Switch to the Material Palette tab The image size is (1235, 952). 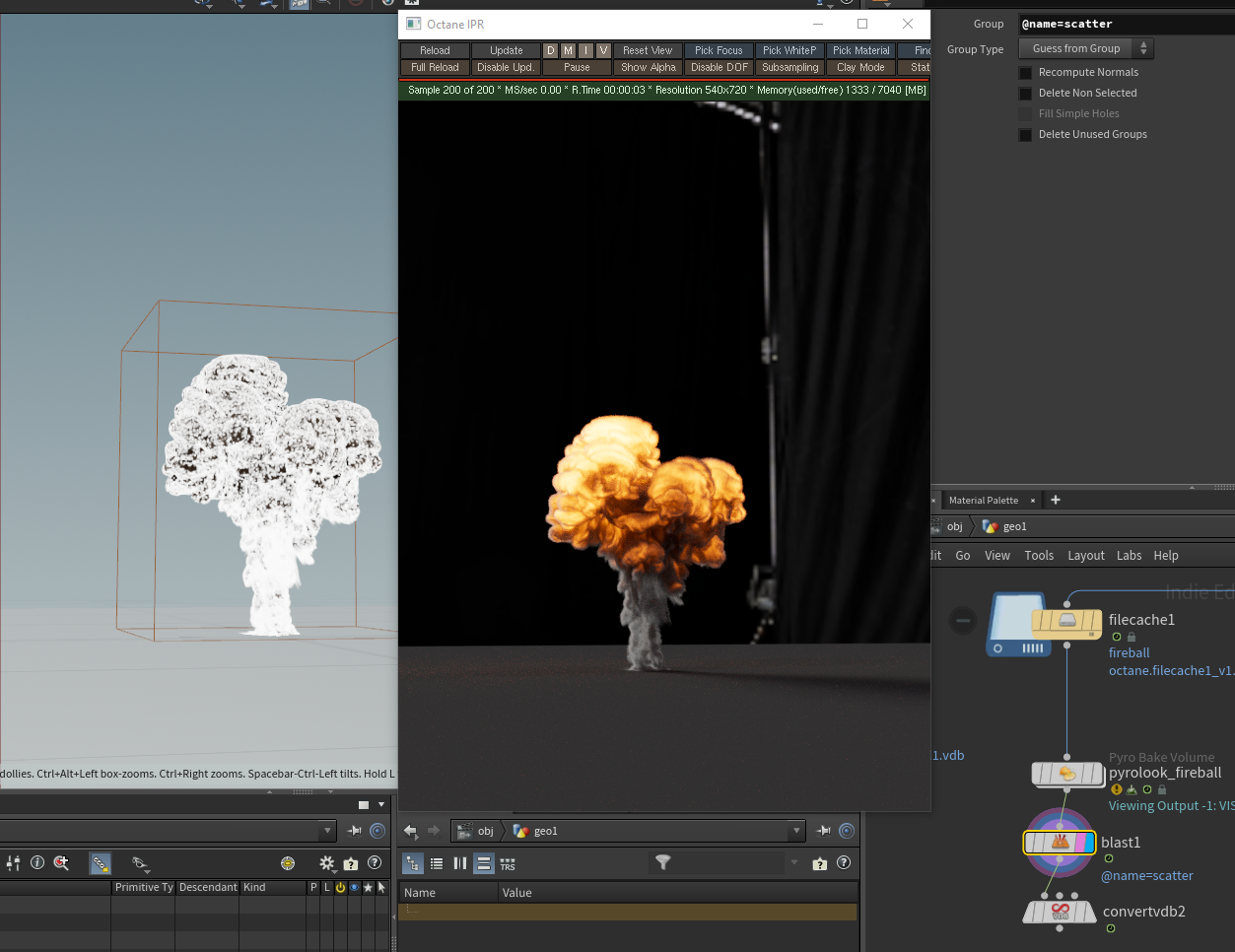pos(983,501)
